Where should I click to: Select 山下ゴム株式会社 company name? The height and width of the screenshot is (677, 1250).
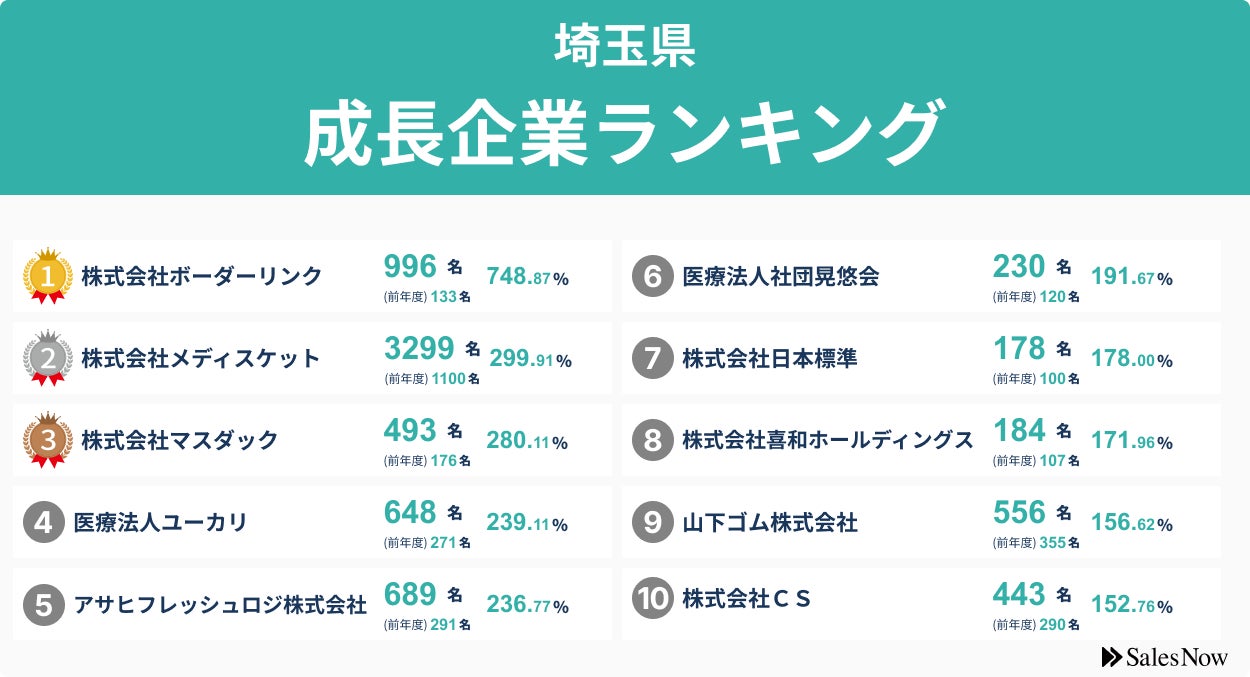tap(770, 522)
